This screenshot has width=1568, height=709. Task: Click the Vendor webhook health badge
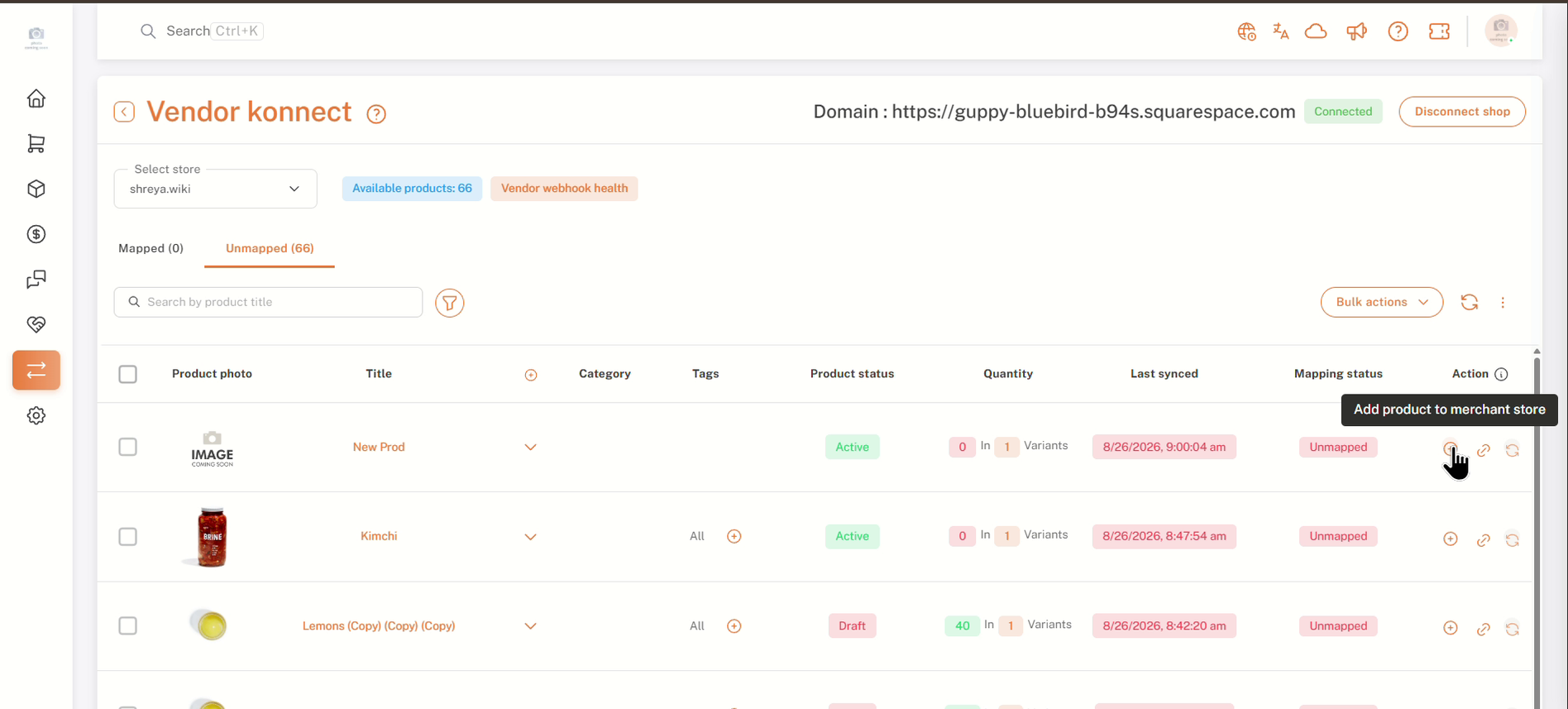(564, 189)
